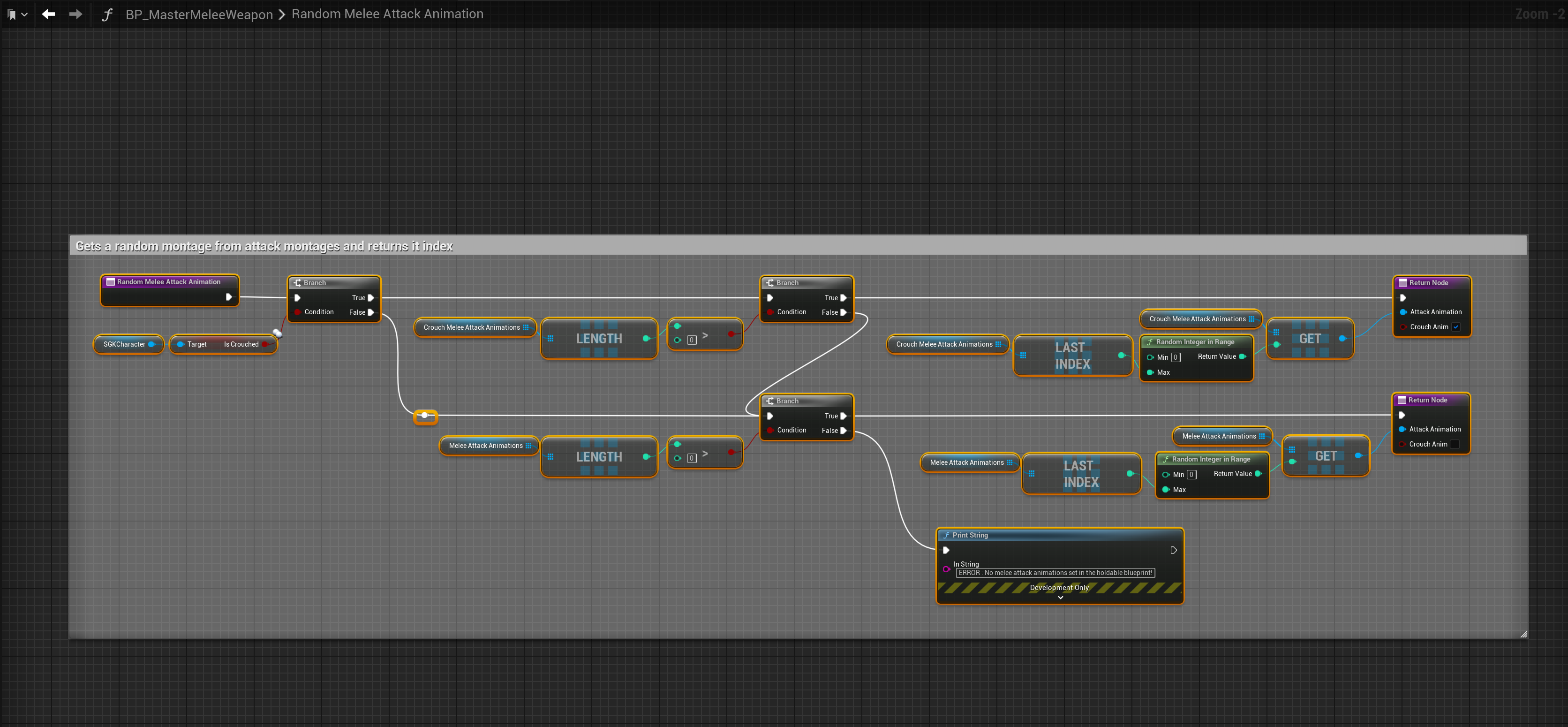Image resolution: width=1568 pixels, height=727 pixels.
Task: Click the Min value box on the top Random Integer node
Action: [x=1176, y=357]
